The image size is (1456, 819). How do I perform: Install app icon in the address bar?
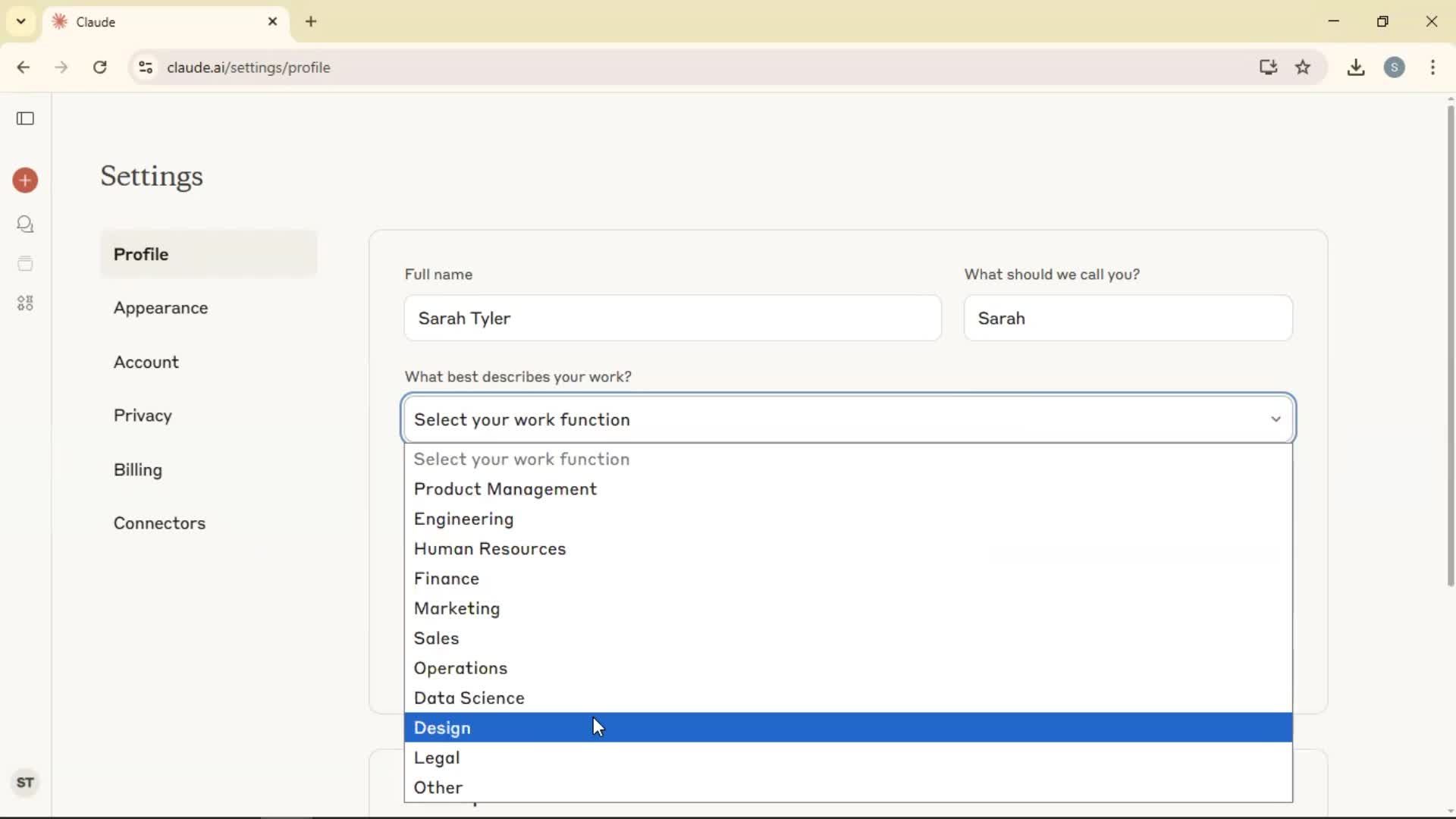(x=1268, y=67)
